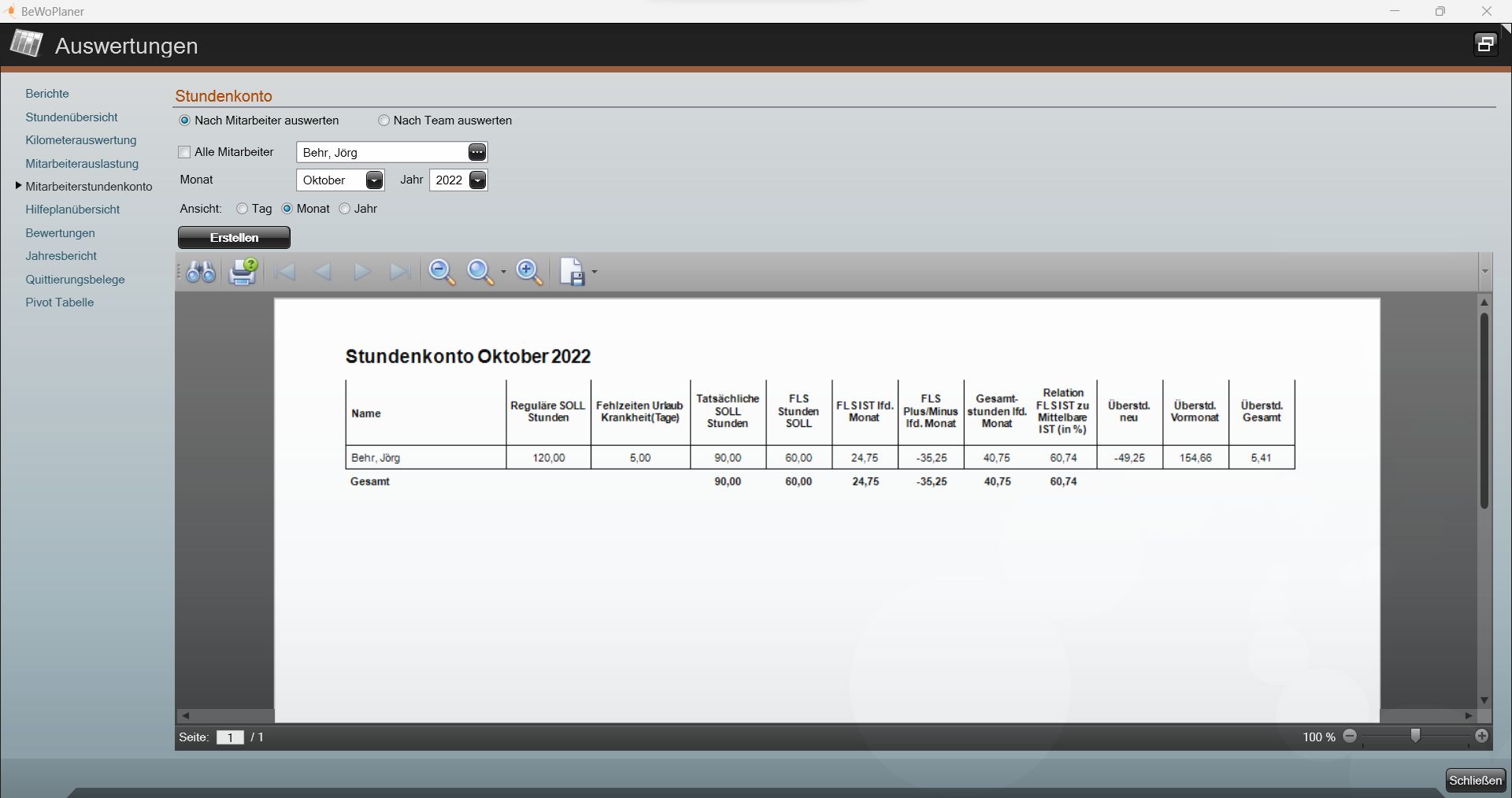
Task: Click the vertical scrollbar thumb
Action: pos(1484,410)
